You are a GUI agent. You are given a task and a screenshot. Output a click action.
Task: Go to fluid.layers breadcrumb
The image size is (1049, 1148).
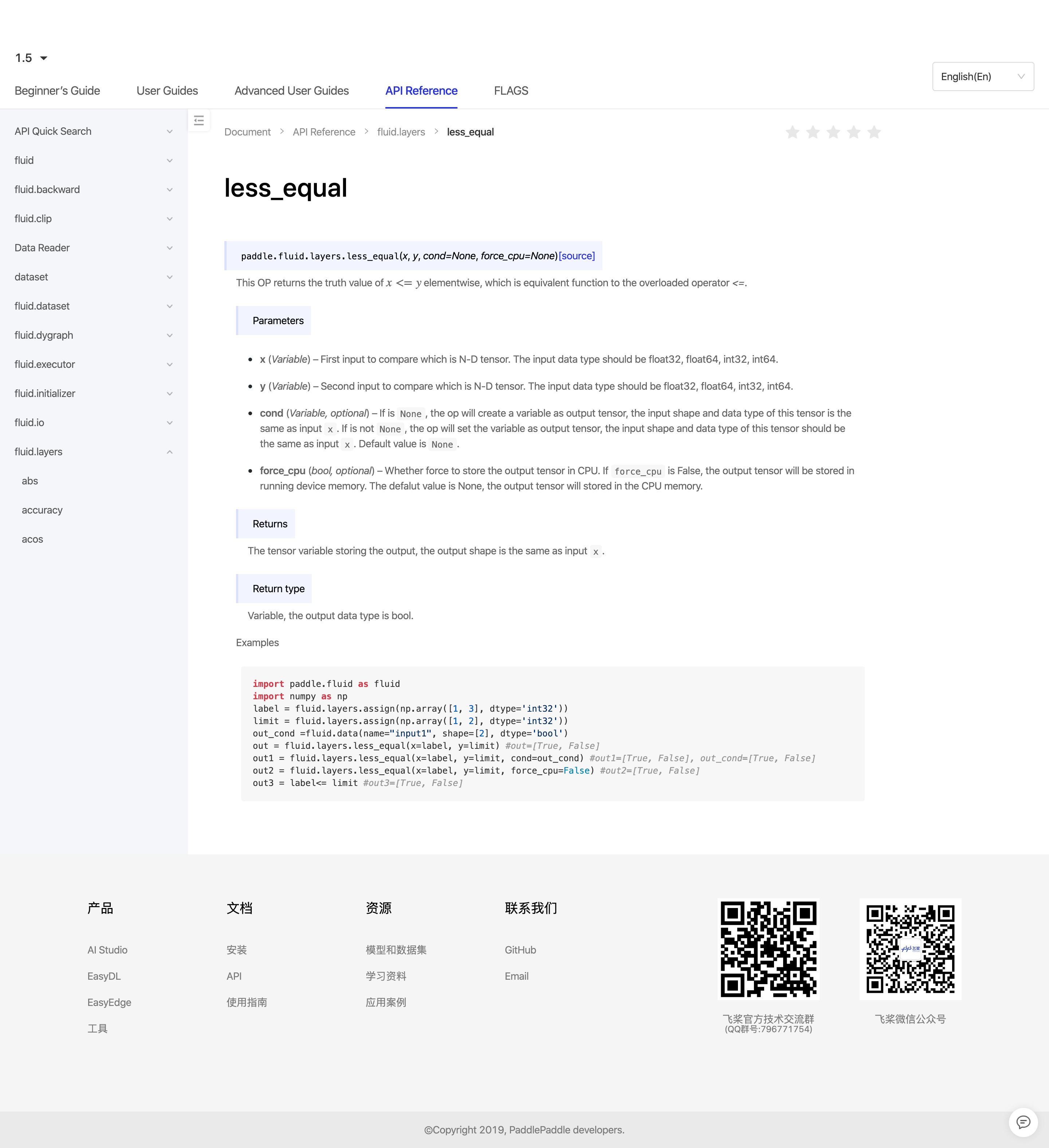click(401, 132)
